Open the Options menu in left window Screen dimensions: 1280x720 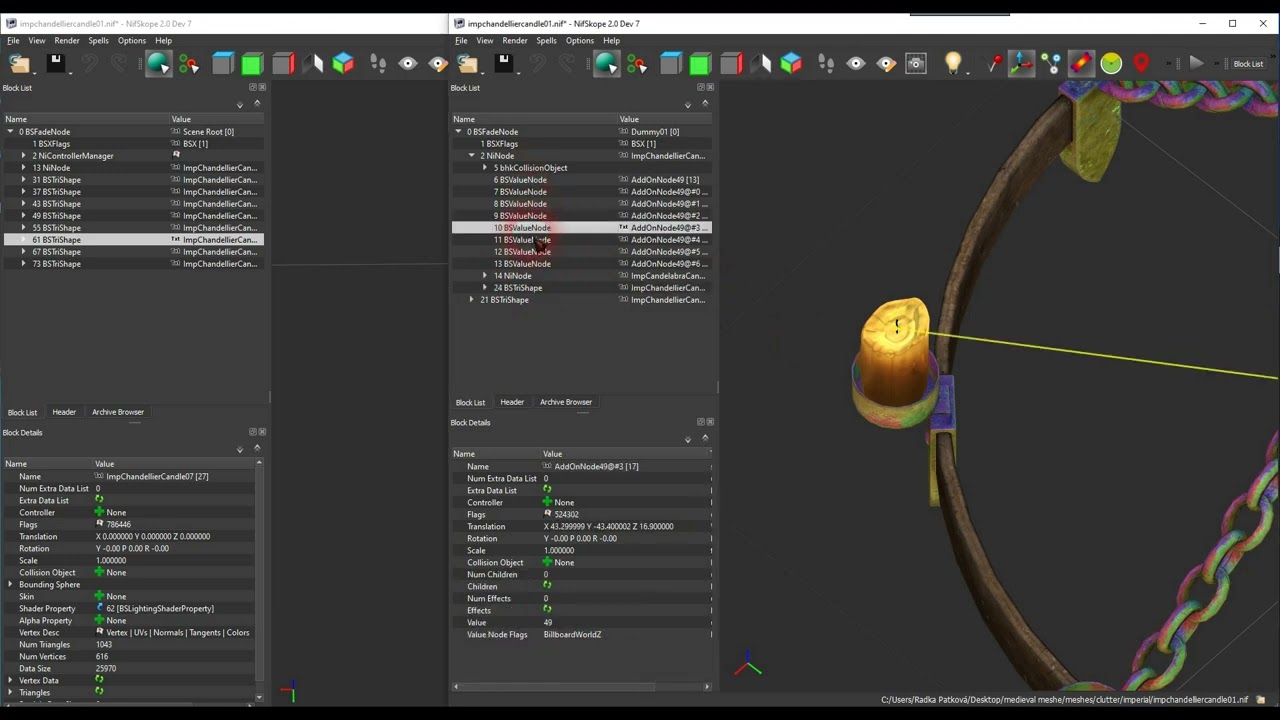pyautogui.click(x=132, y=41)
